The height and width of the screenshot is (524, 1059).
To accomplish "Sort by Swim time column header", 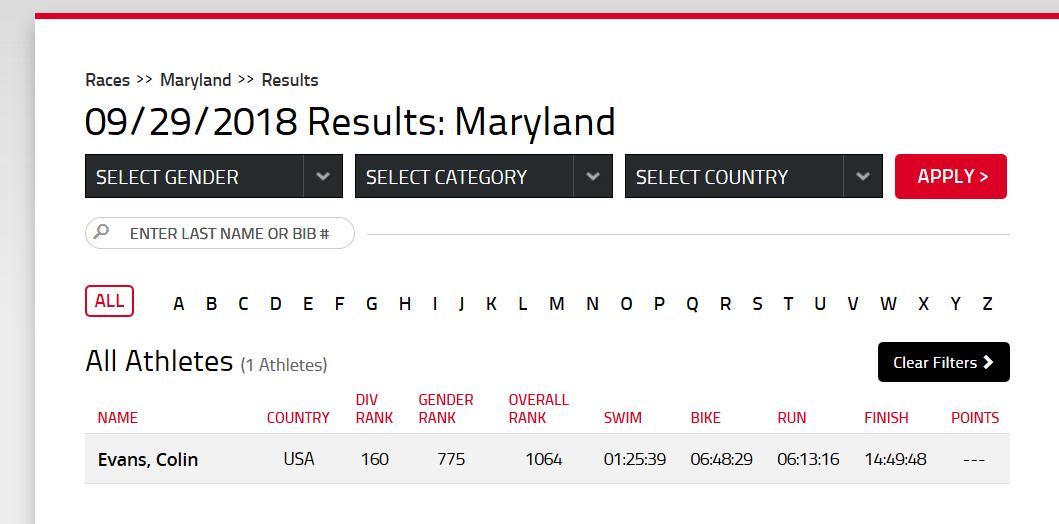I will click(623, 418).
